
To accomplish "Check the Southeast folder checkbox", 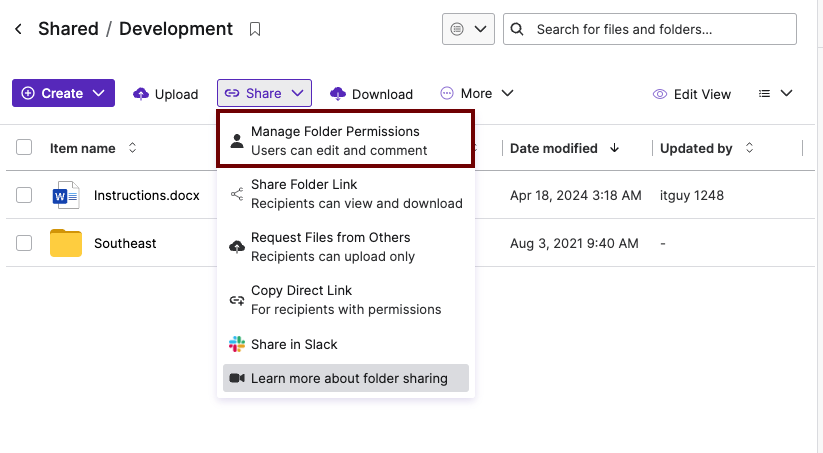I will (x=24, y=243).
